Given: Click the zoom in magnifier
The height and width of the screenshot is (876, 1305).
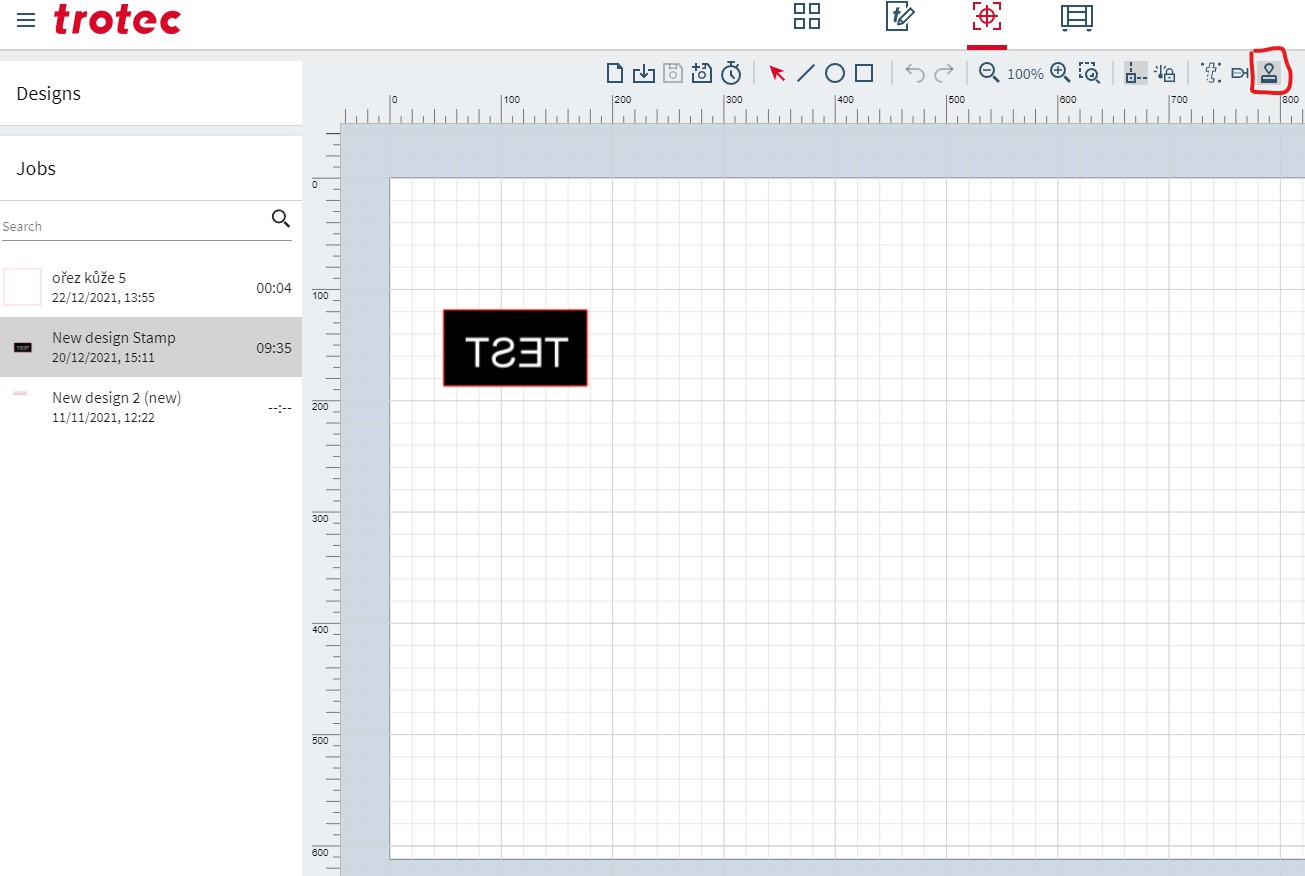Looking at the screenshot, I should [1060, 73].
